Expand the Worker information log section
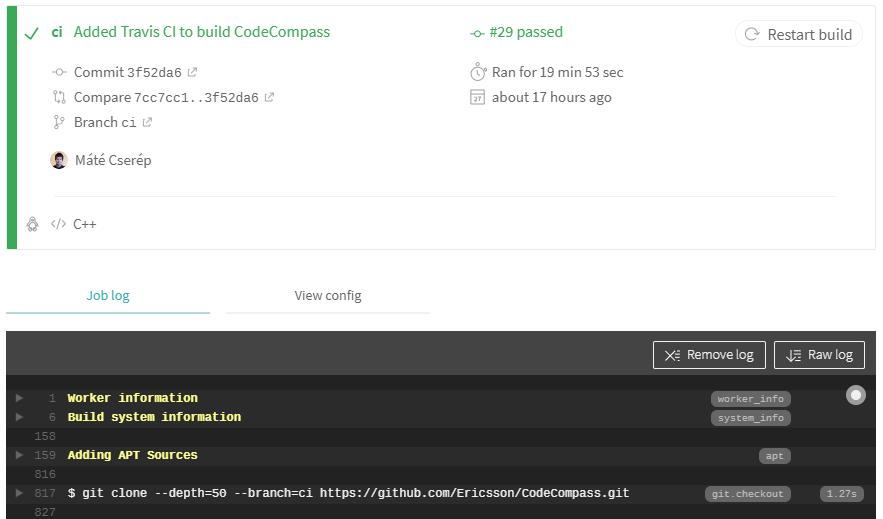The height and width of the screenshot is (519, 883). pyautogui.click(x=19, y=398)
